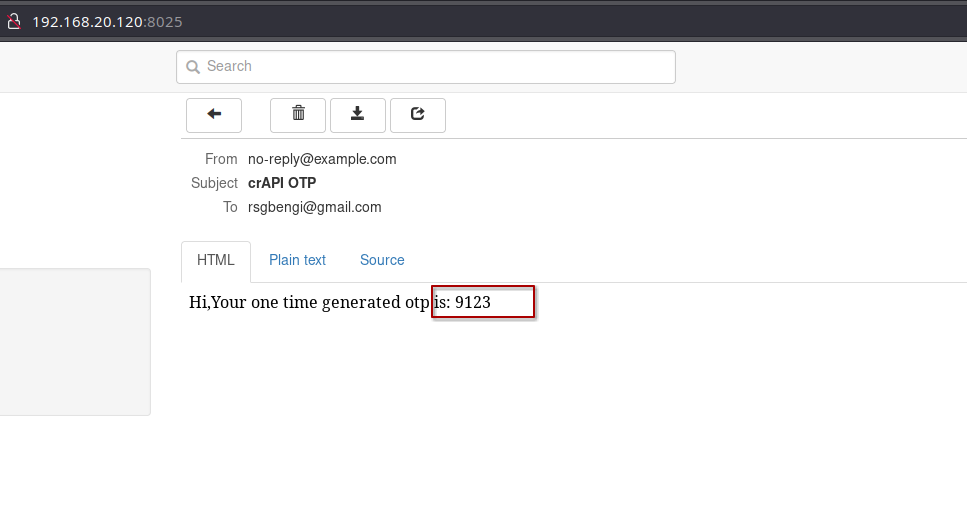Click the "Subject" header label
The width and height of the screenshot is (967, 529).
tap(214, 183)
